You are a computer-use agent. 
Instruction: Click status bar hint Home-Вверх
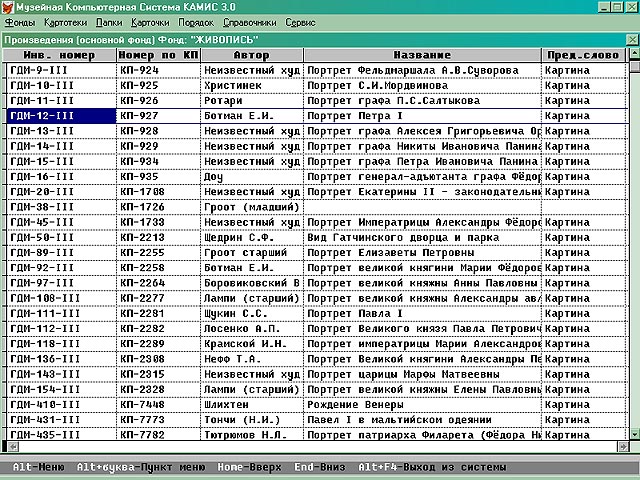tap(249, 467)
